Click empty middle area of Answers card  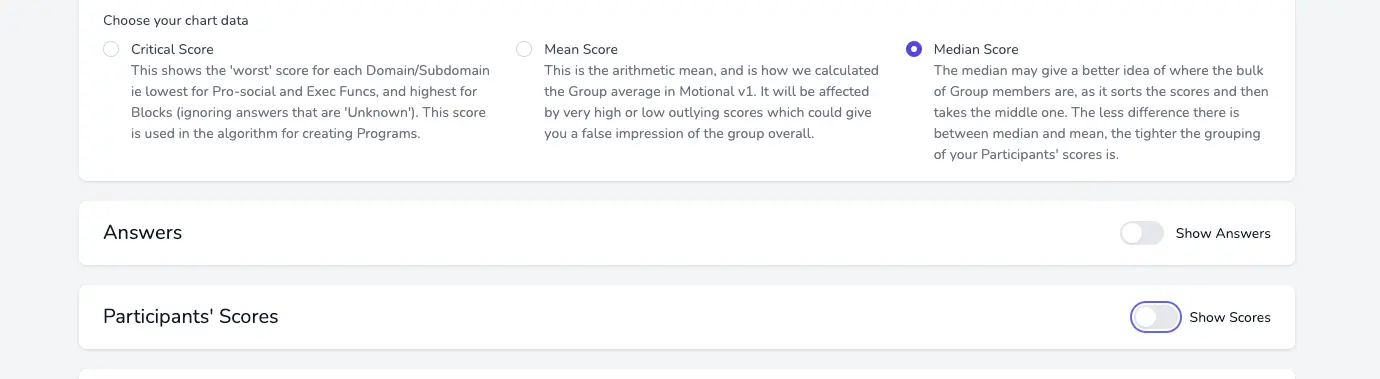click(650, 233)
